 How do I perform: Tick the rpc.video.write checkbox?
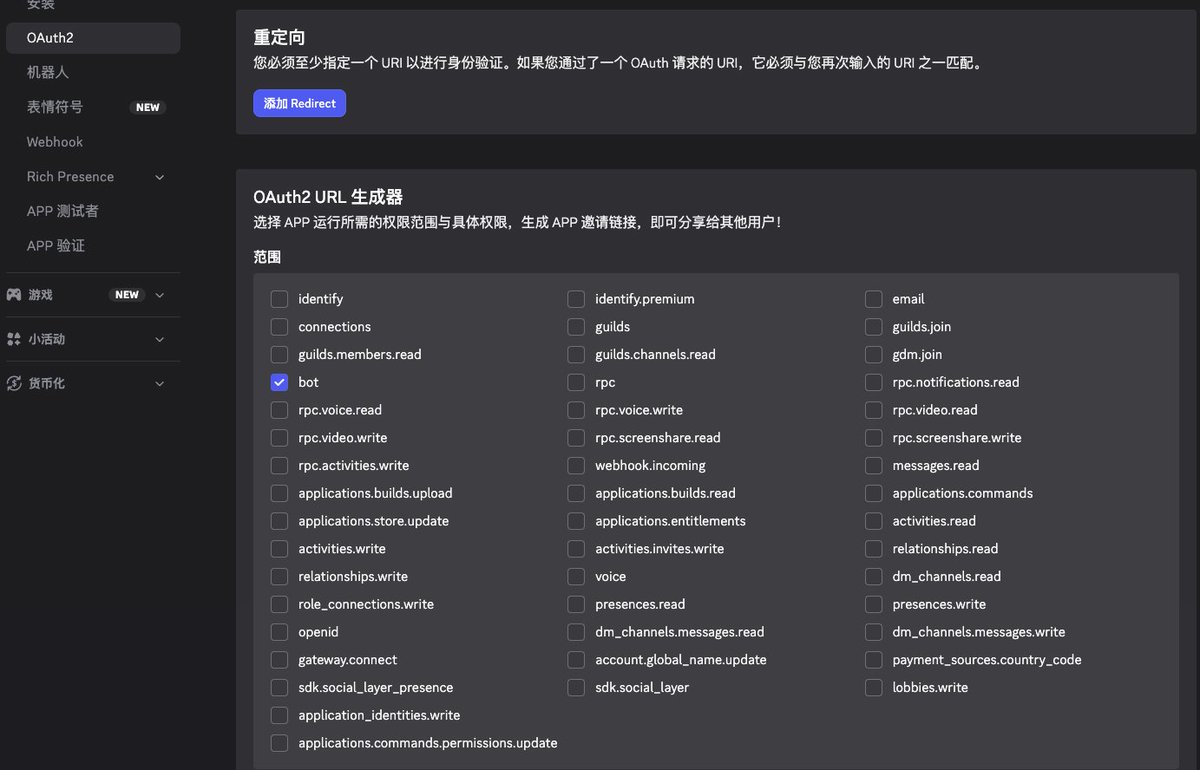[x=279, y=438]
